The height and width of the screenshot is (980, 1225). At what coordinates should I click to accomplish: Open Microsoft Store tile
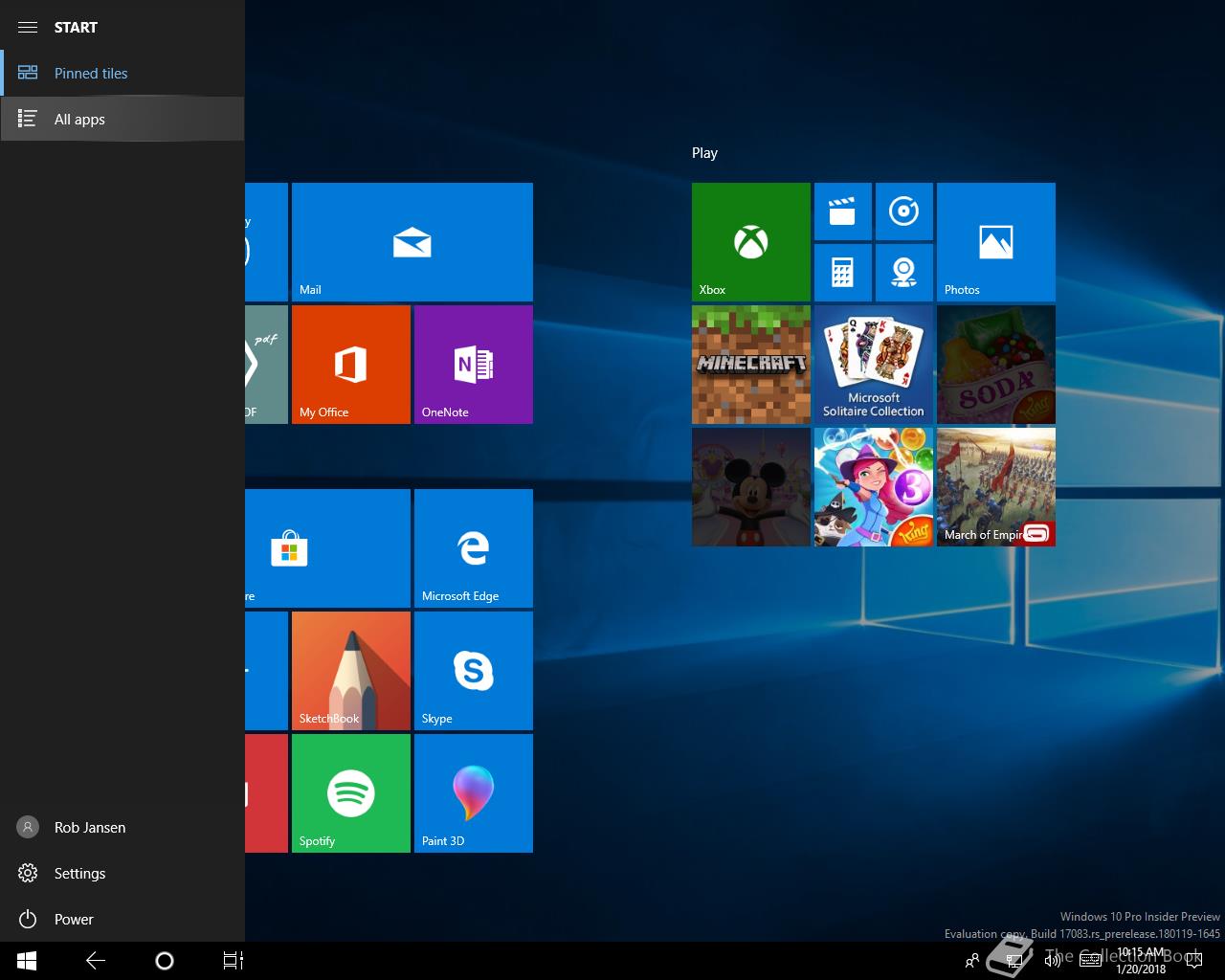(328, 548)
